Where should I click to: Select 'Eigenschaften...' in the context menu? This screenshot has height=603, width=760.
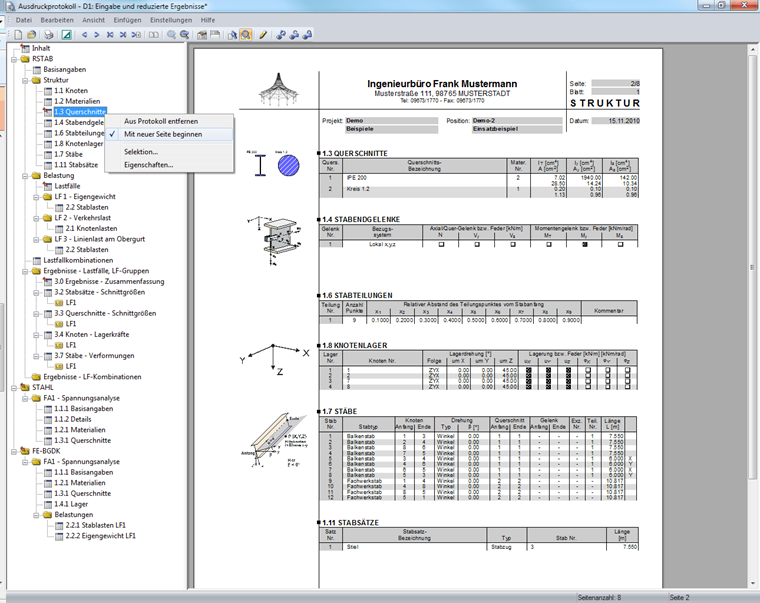click(148, 165)
